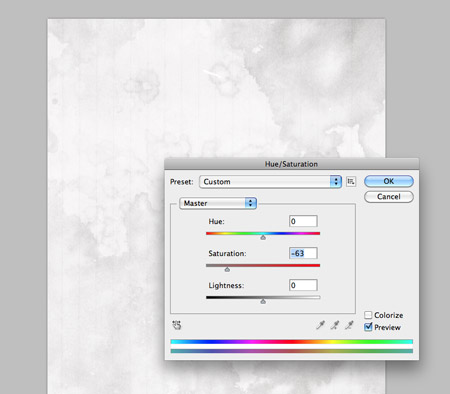This screenshot has height=394, width=450.
Task: Click the Hue label text
Action: (217, 221)
